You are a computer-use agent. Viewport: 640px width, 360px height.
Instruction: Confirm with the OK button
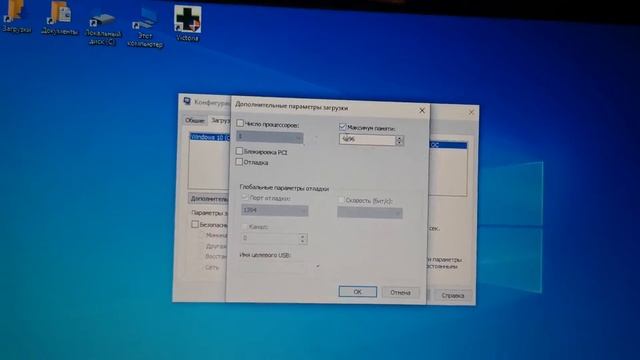click(x=358, y=292)
